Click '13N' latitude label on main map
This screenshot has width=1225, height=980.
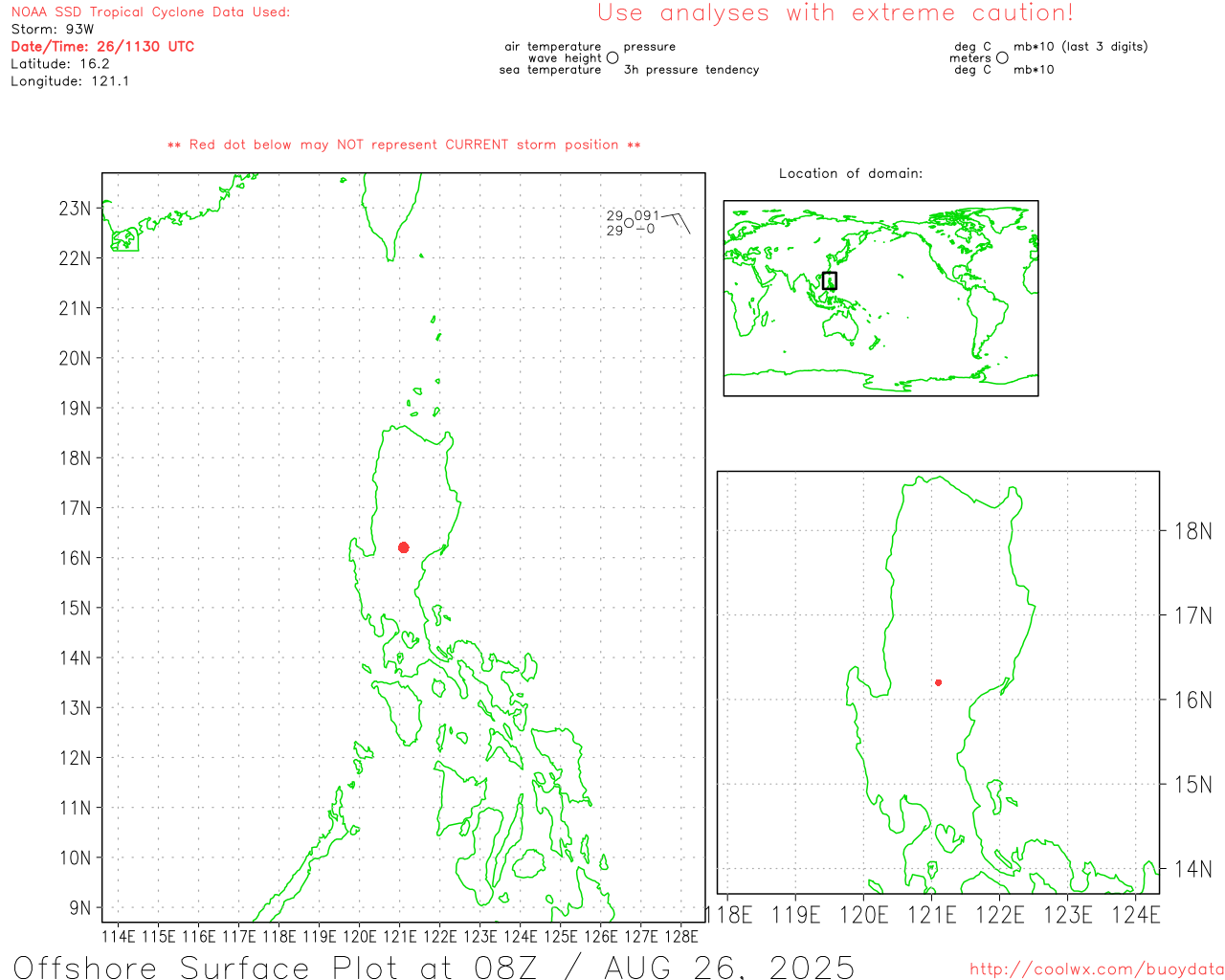click(x=75, y=708)
